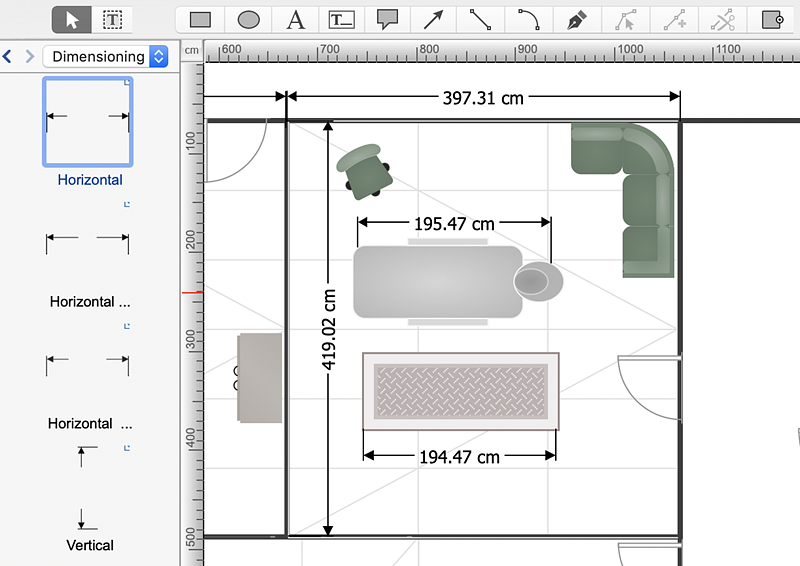Click the cm ruler unit box

pyautogui.click(x=192, y=50)
